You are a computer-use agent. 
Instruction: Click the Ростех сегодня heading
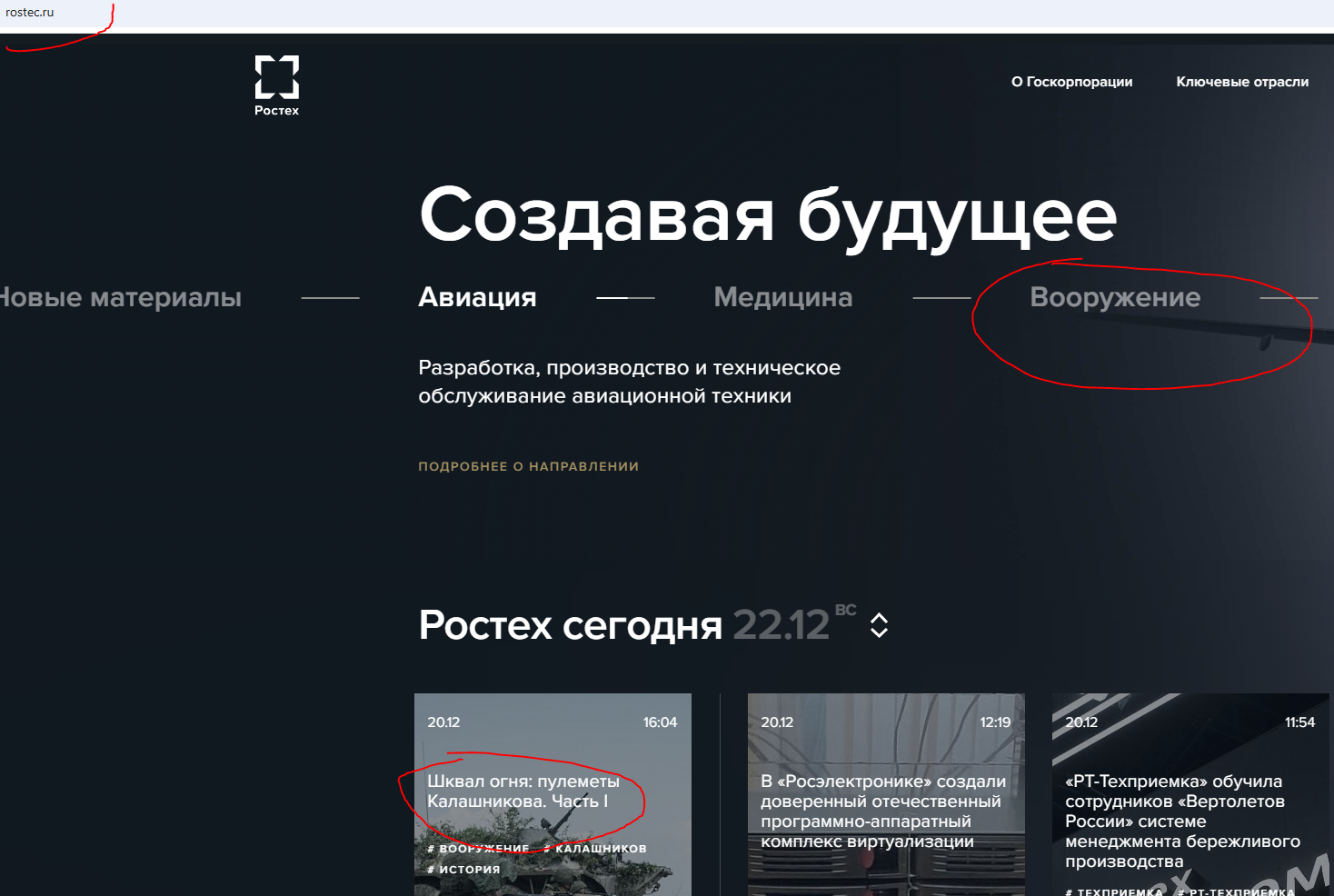571,625
